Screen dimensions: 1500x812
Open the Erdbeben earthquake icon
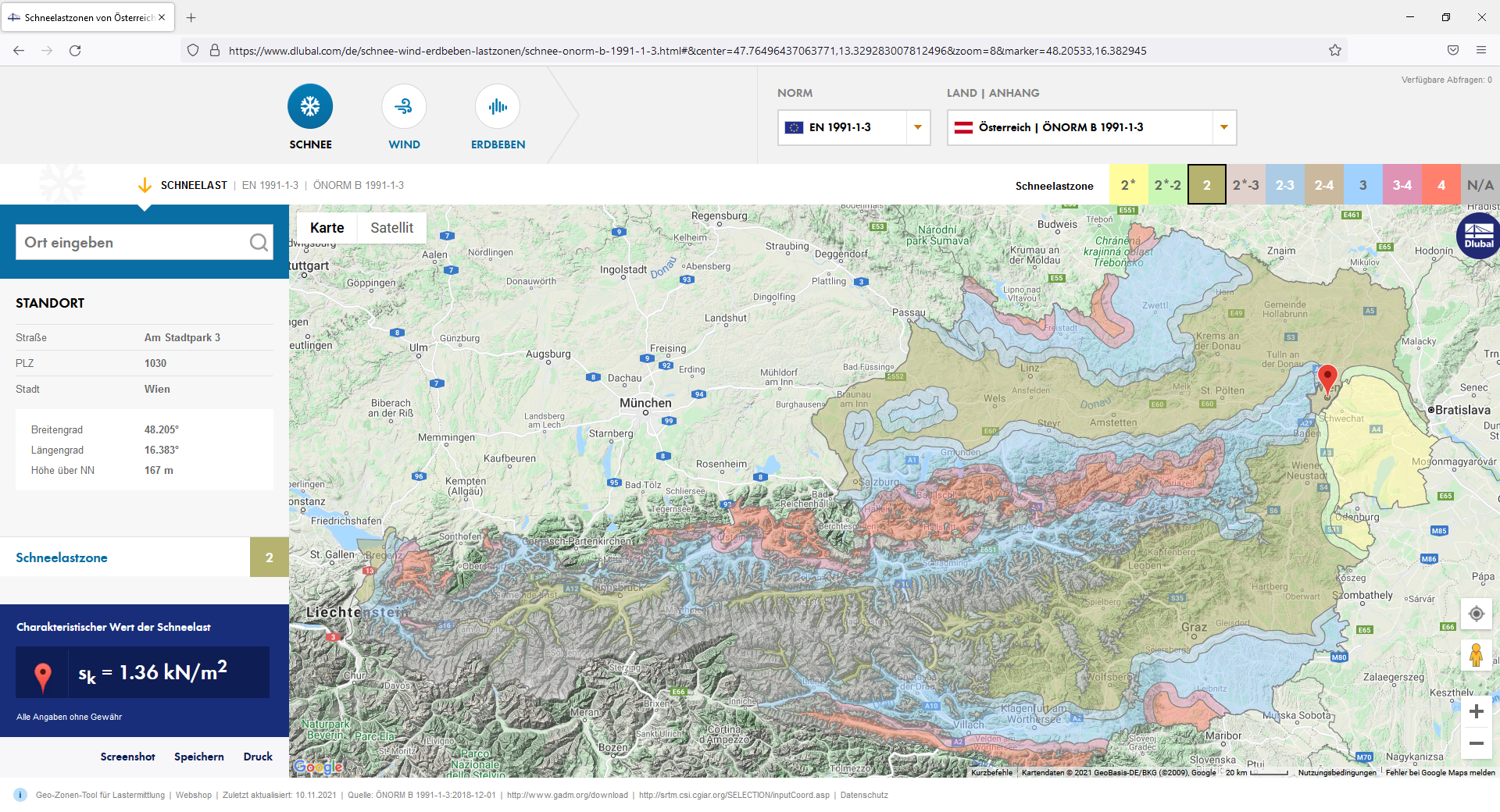point(498,107)
